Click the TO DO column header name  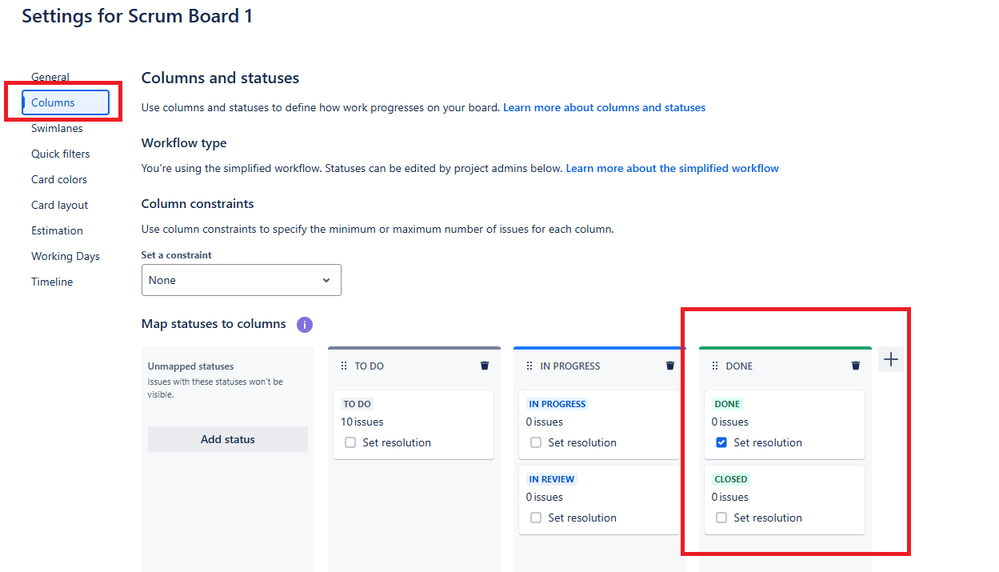pyautogui.click(x=369, y=366)
